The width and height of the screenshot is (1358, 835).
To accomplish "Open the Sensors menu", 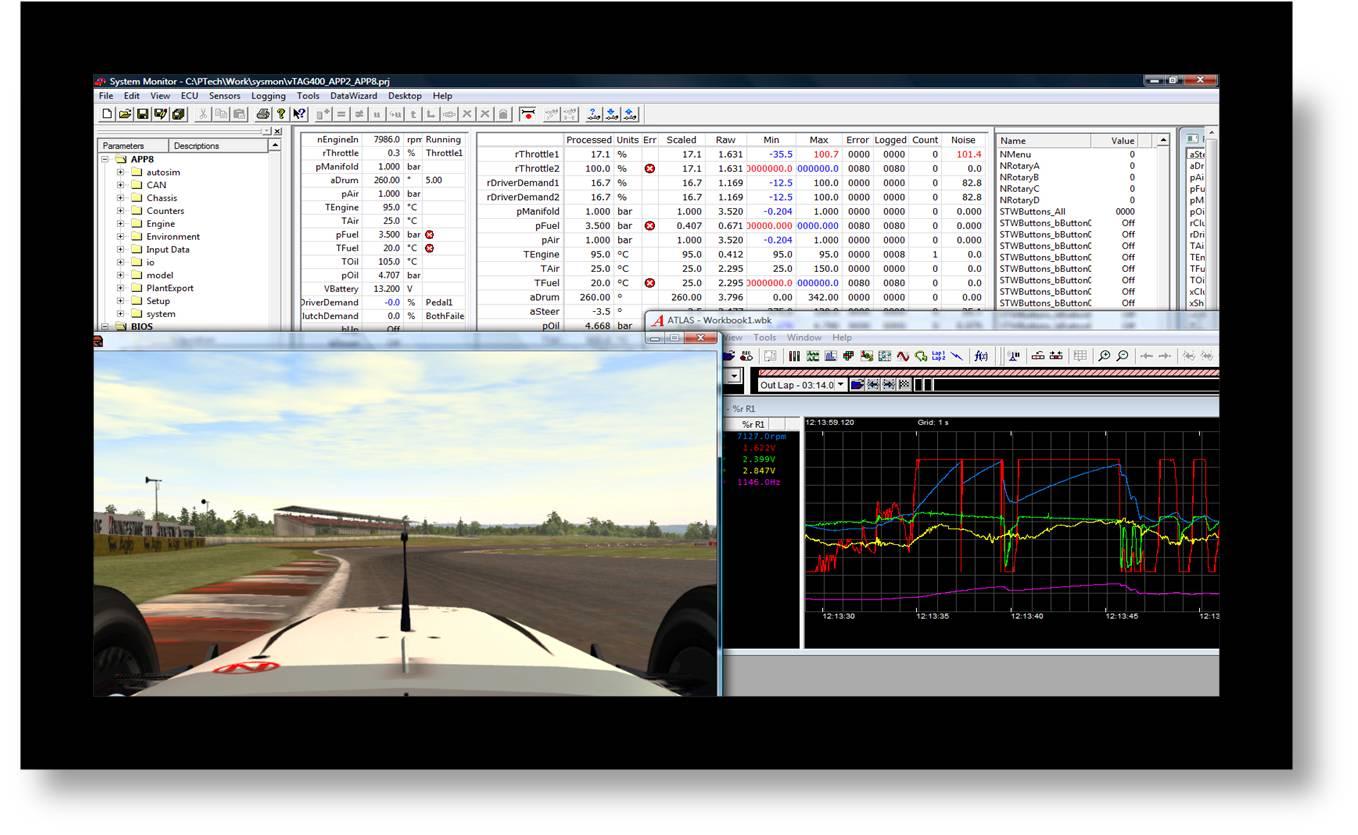I will [225, 96].
